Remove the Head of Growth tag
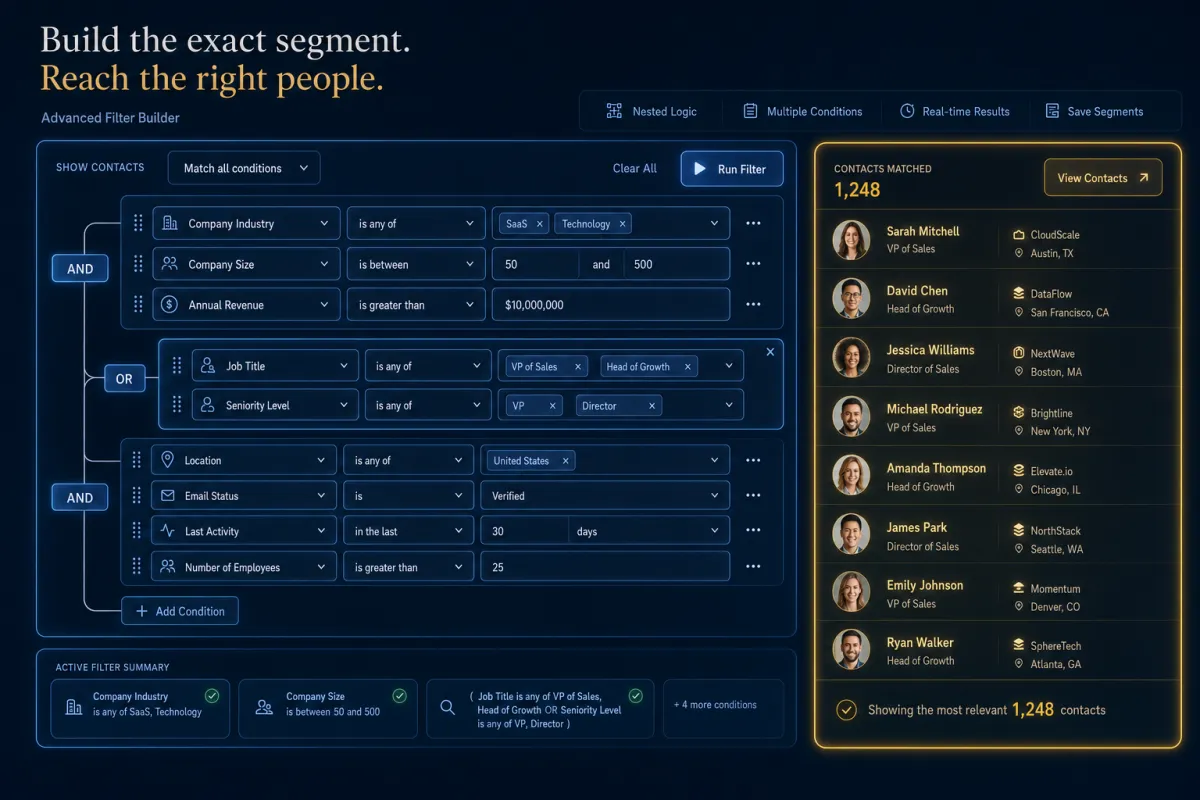This screenshot has width=1200, height=800. pyautogui.click(x=687, y=367)
